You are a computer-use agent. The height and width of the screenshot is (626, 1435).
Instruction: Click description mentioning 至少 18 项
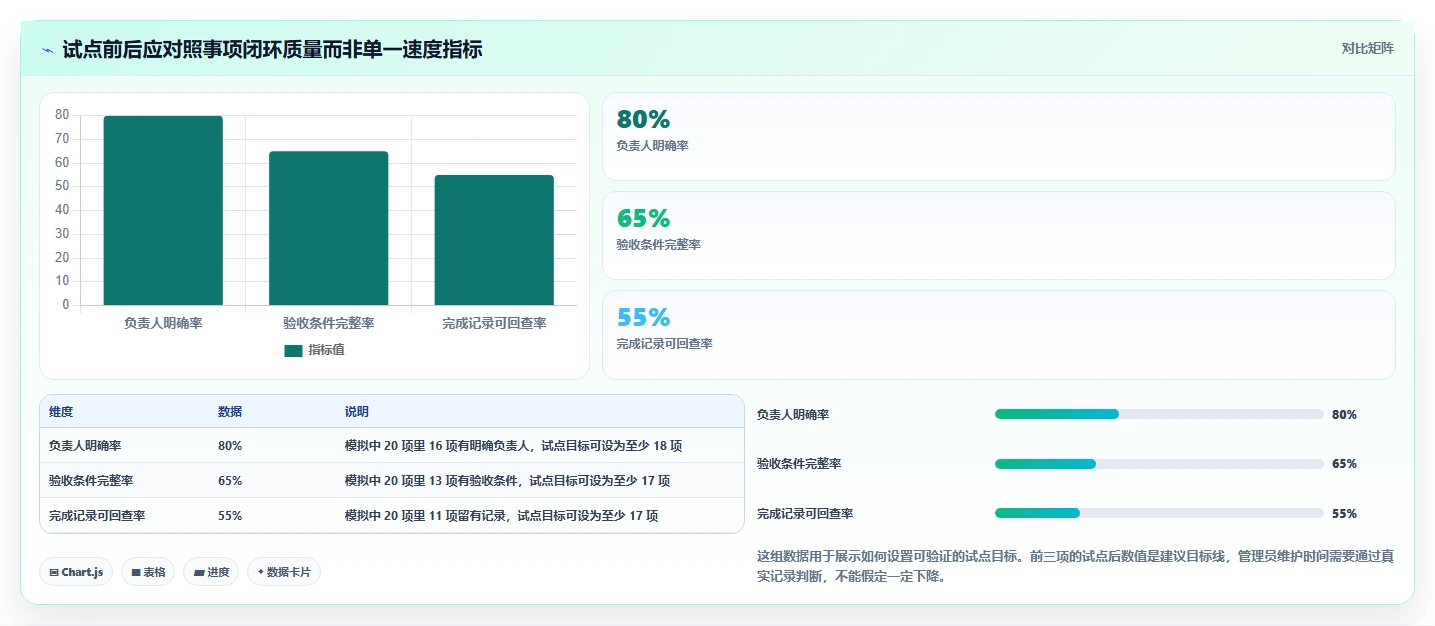513,446
